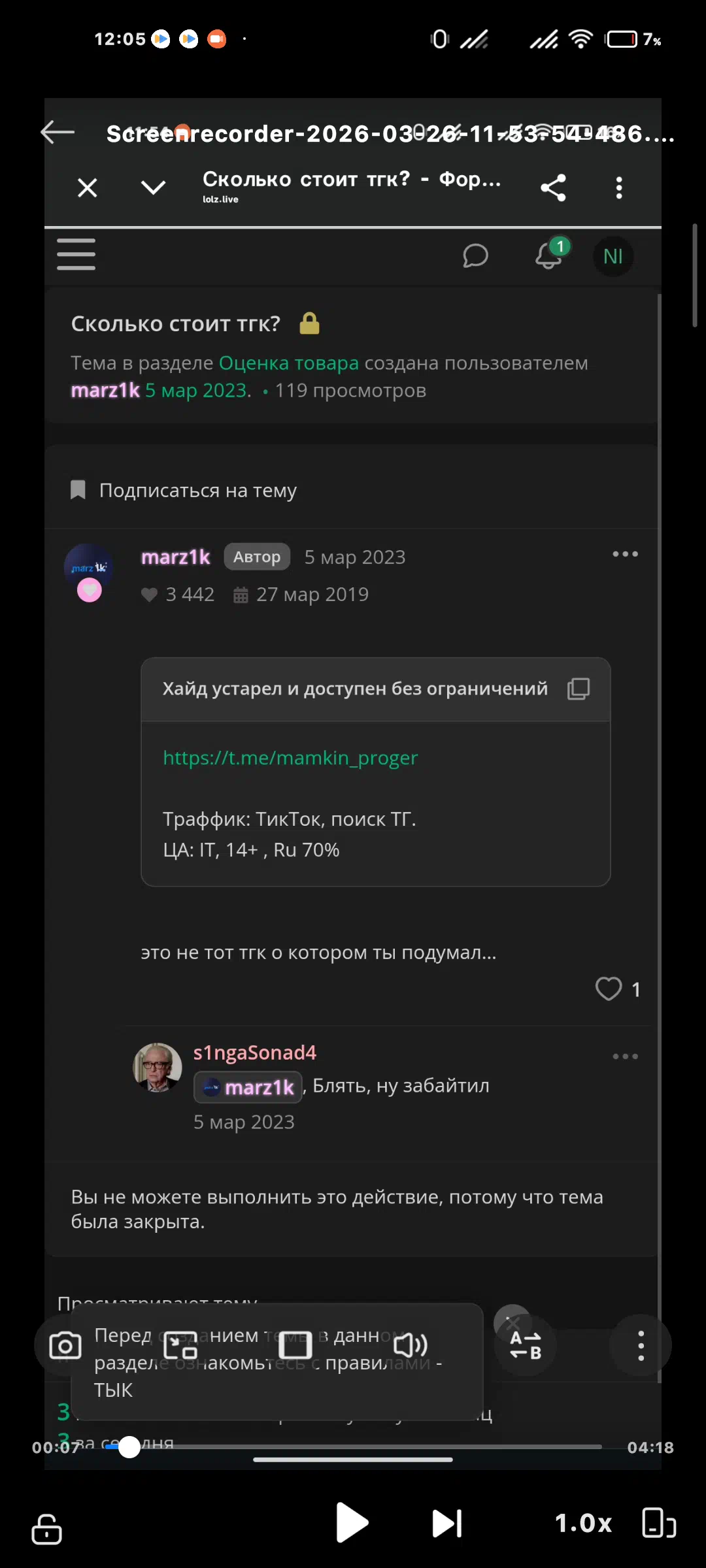Image resolution: width=706 pixels, height=1568 pixels.
Task: Expand the browser tab chevron dropdown
Action: 153,188
